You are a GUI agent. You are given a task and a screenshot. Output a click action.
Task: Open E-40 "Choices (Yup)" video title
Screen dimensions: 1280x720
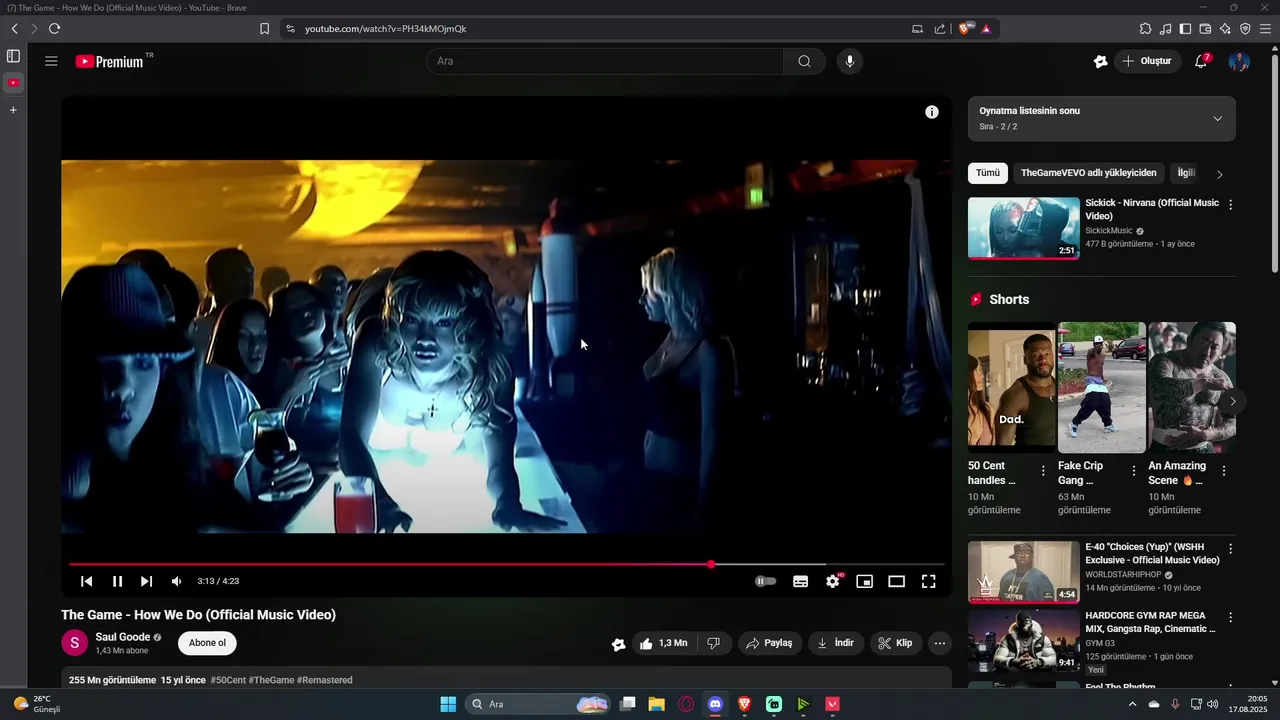tap(1152, 554)
